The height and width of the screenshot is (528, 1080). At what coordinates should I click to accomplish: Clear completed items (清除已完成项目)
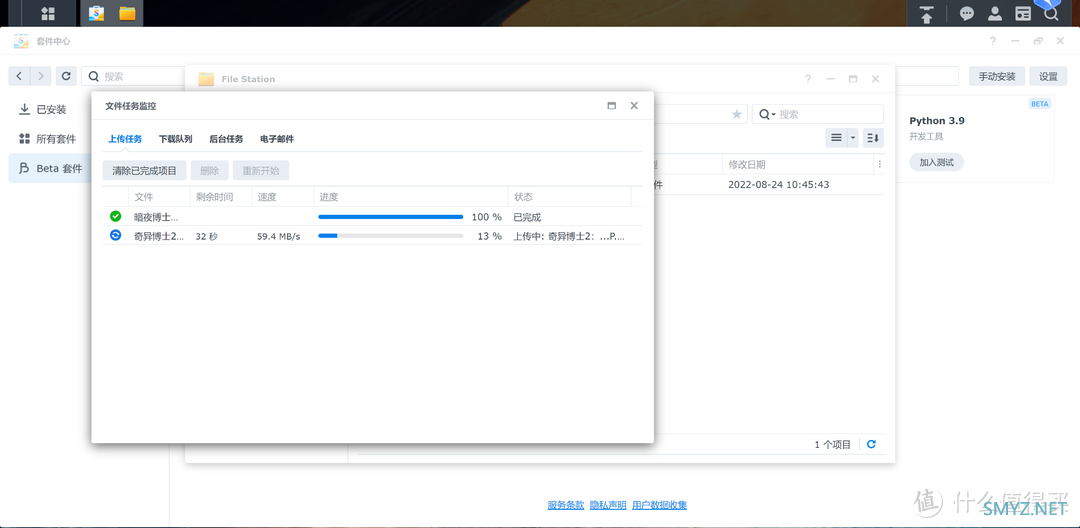[x=145, y=171]
